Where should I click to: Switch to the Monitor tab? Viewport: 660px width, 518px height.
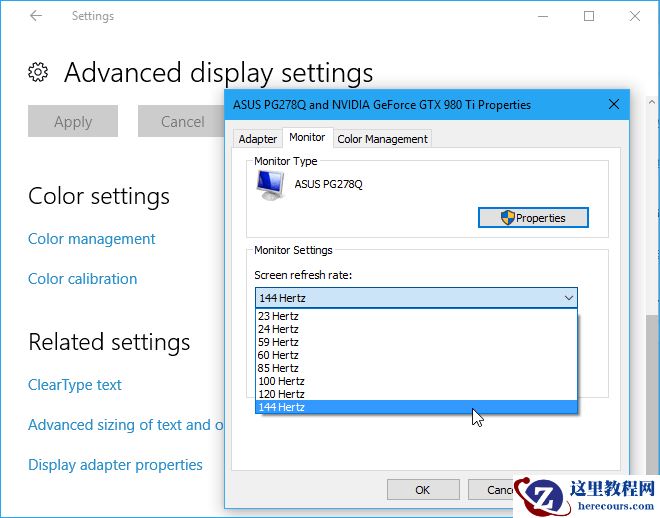(307, 137)
